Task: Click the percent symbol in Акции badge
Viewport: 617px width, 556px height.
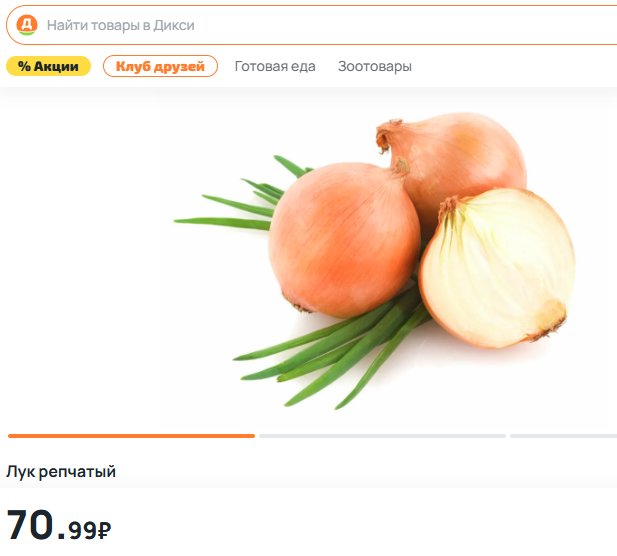Action: 24,66
